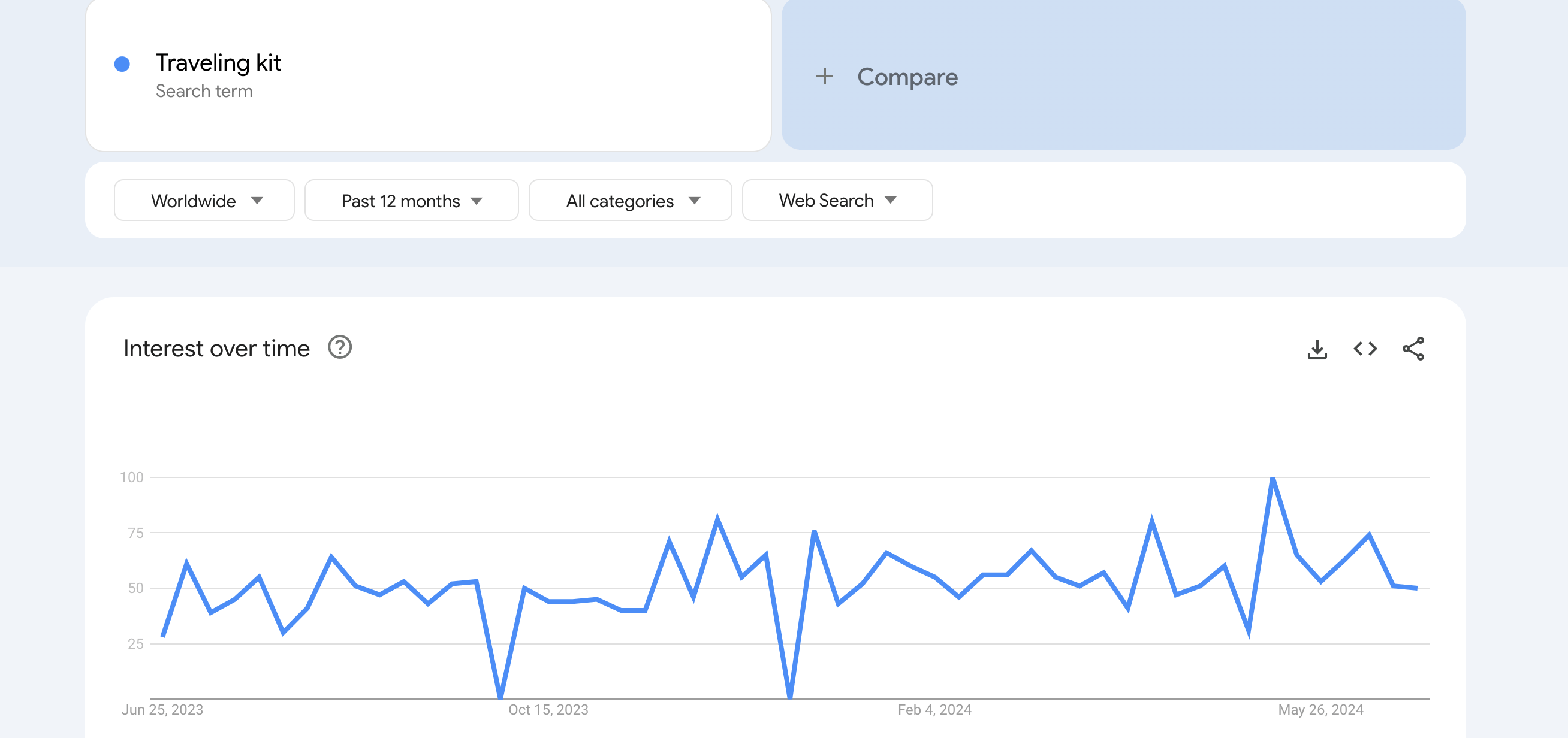Screen dimensions: 1568x738
Task: Open the Interest over time help tooltip
Action: click(340, 348)
